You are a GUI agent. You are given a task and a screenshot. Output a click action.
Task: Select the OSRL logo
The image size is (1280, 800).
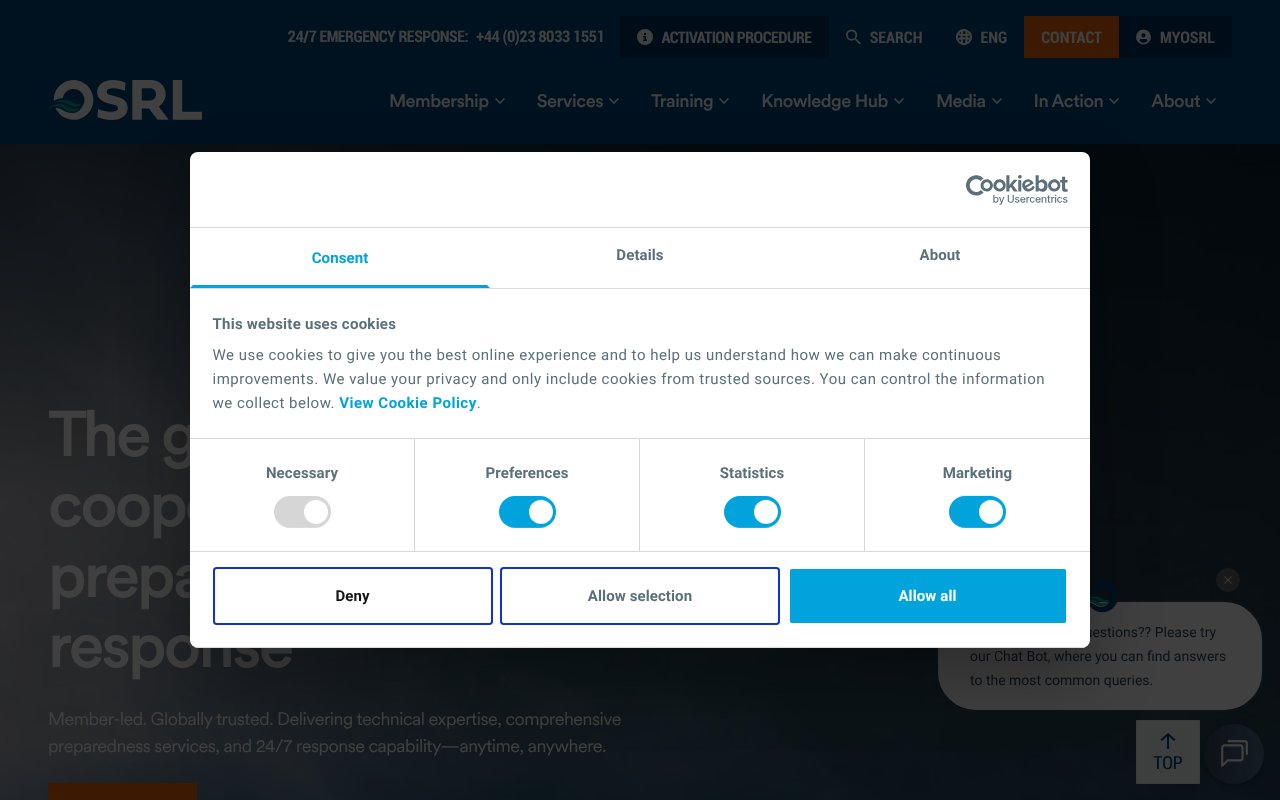(126, 100)
